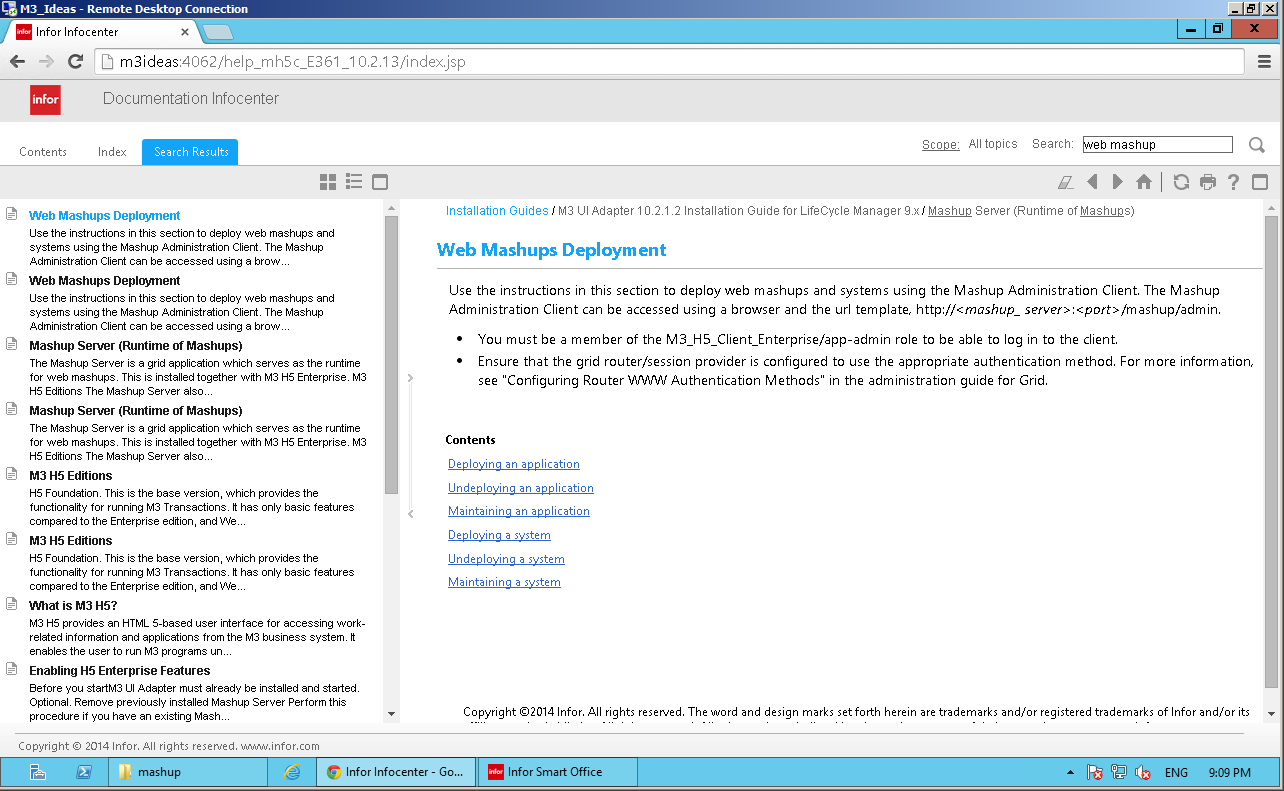Screen dimensions: 1284x791
Task: Go forward using the right arrow icon
Action: 1118,182
